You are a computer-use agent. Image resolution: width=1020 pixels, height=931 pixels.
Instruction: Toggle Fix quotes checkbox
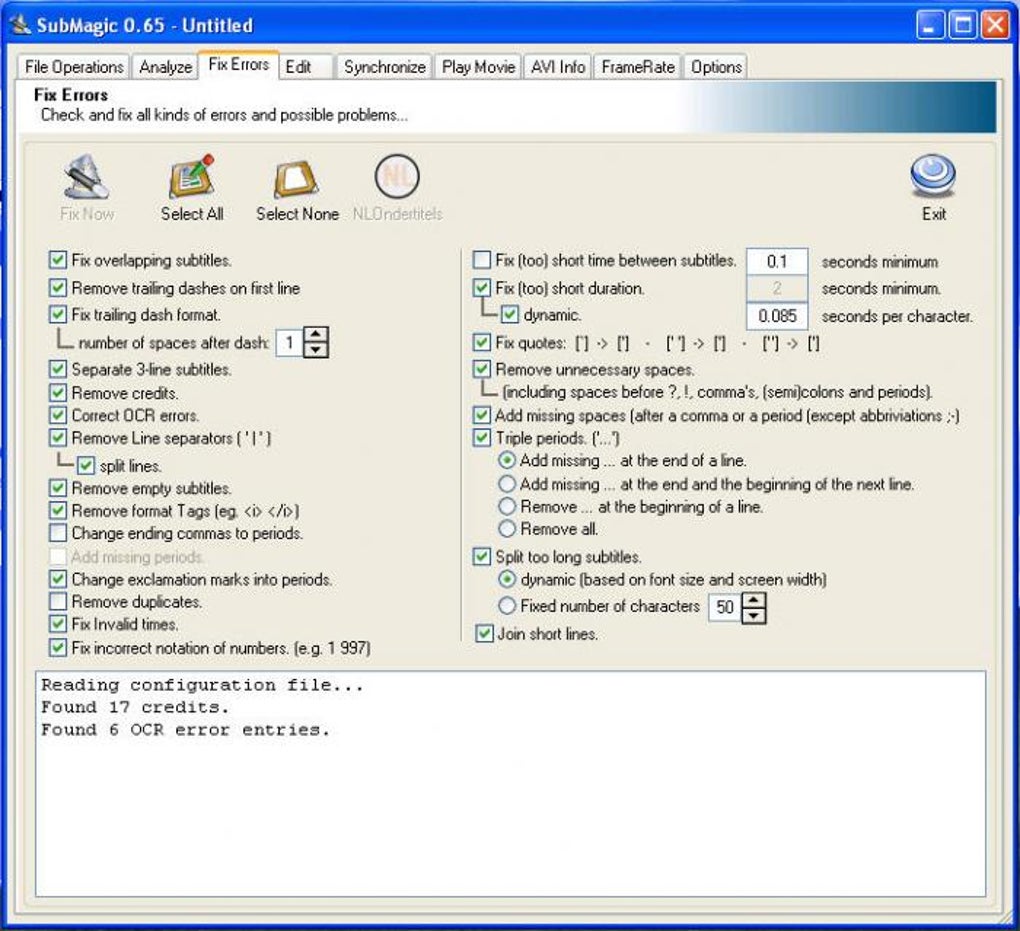pyautogui.click(x=482, y=342)
